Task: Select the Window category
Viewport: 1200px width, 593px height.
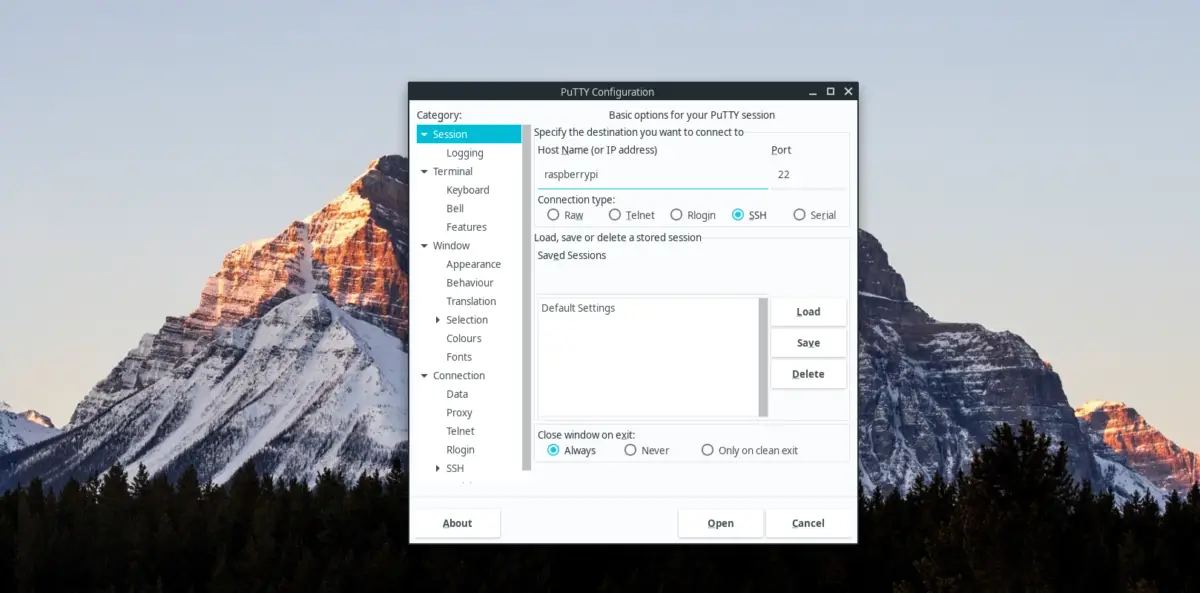Action: tap(451, 245)
